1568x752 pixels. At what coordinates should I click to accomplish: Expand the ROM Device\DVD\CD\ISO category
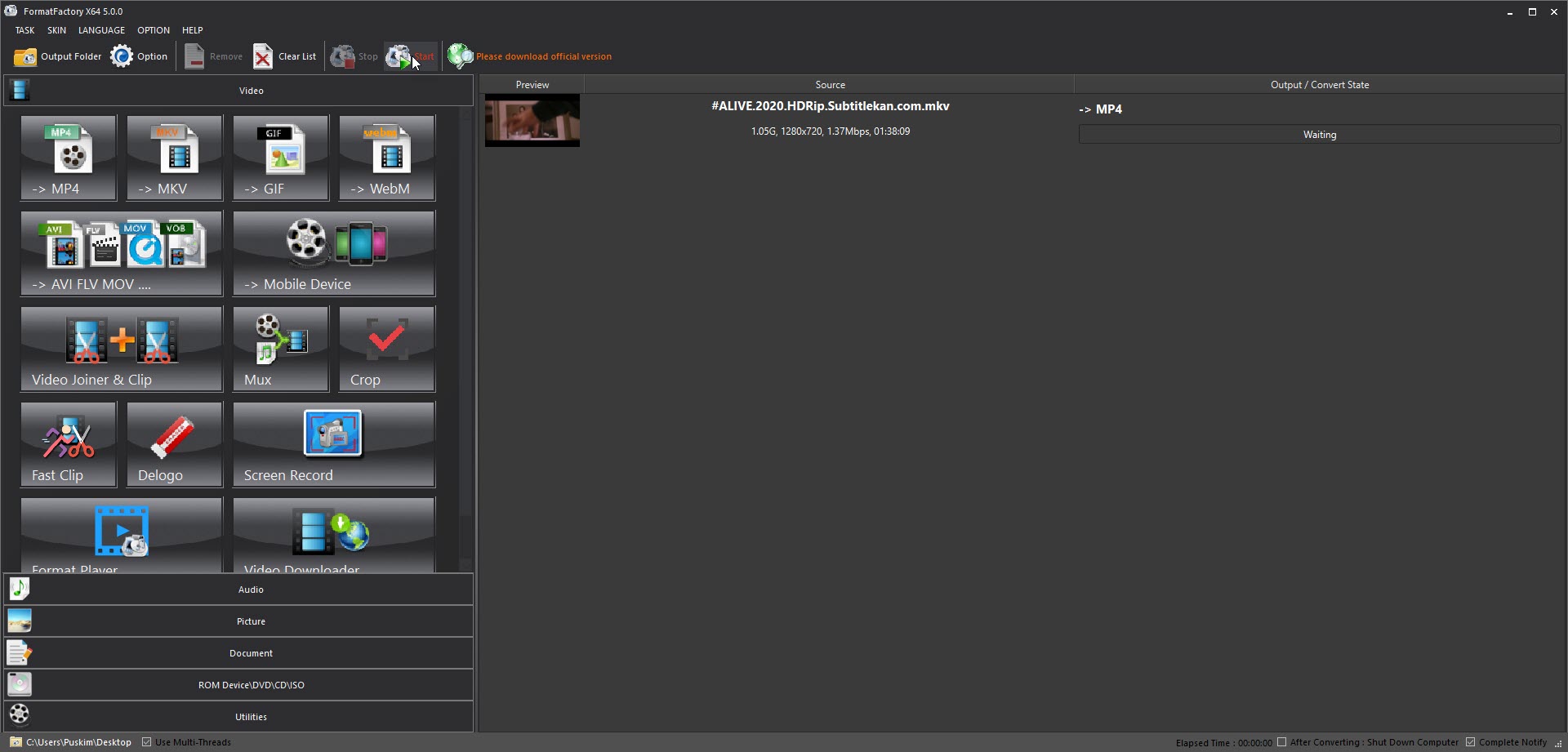pyautogui.click(x=238, y=685)
